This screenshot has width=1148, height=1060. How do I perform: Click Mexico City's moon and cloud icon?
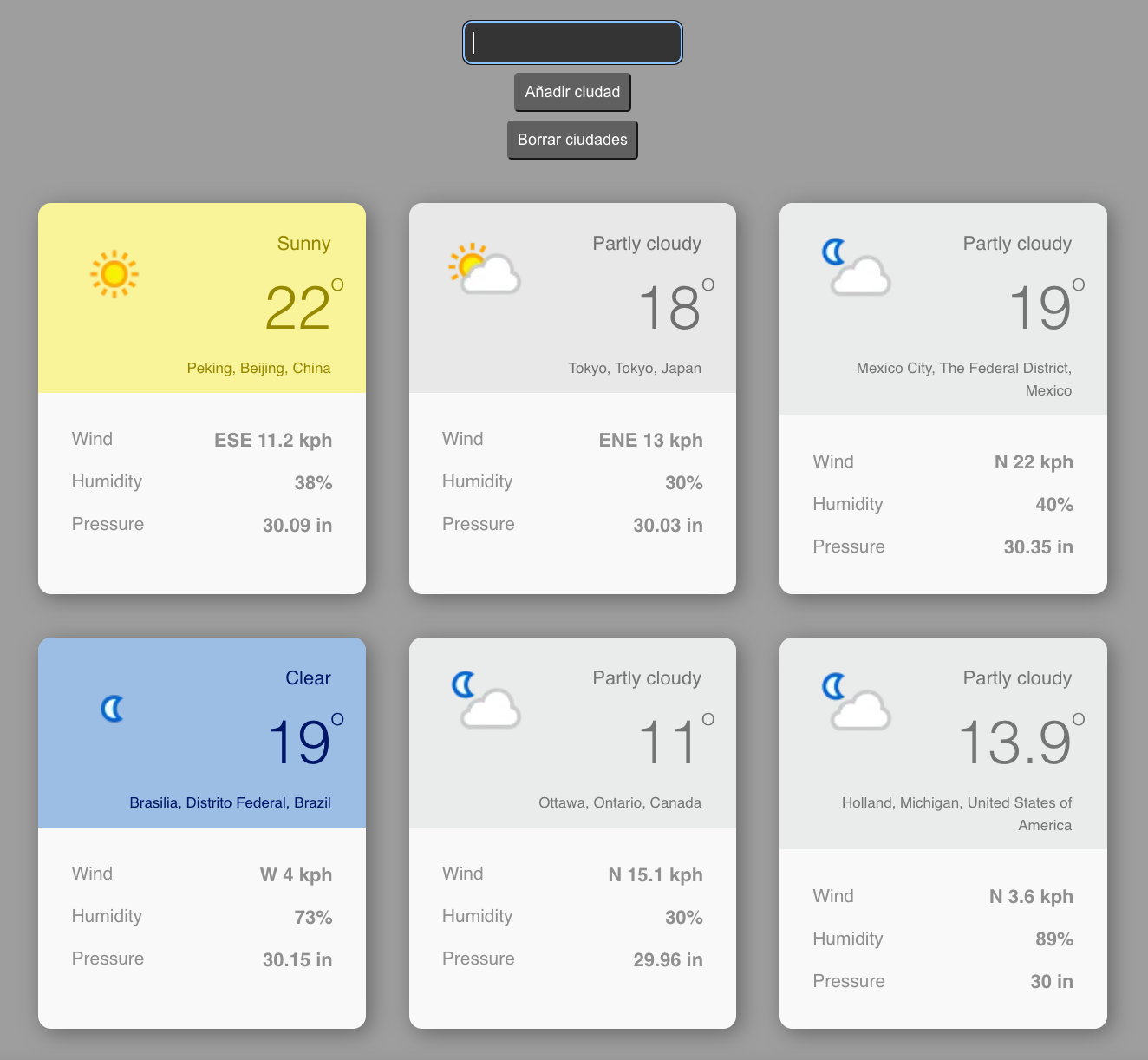click(855, 268)
